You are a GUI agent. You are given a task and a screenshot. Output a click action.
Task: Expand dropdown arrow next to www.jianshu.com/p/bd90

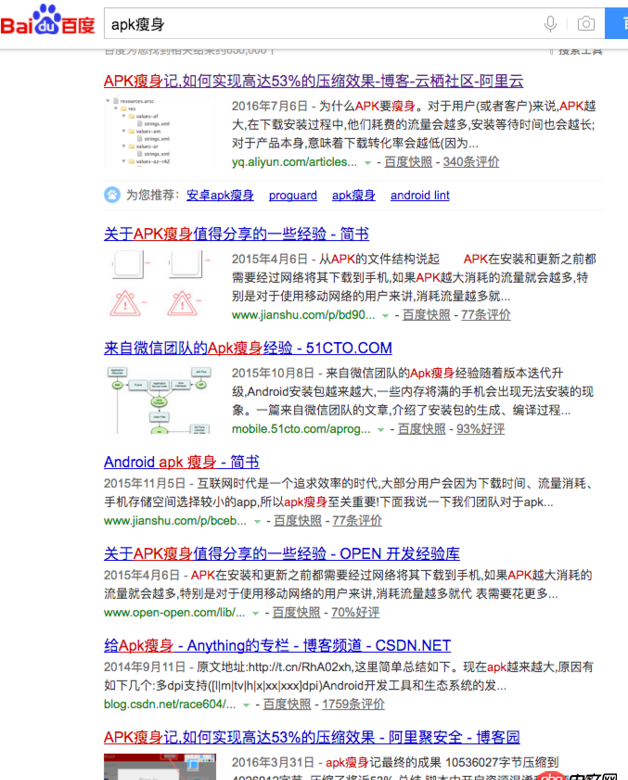pyautogui.click(x=385, y=315)
